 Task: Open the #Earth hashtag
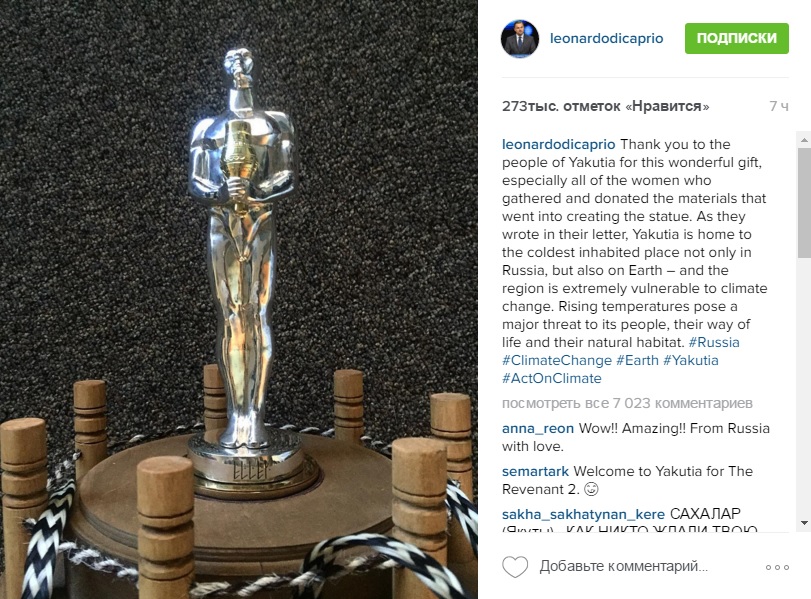click(637, 361)
